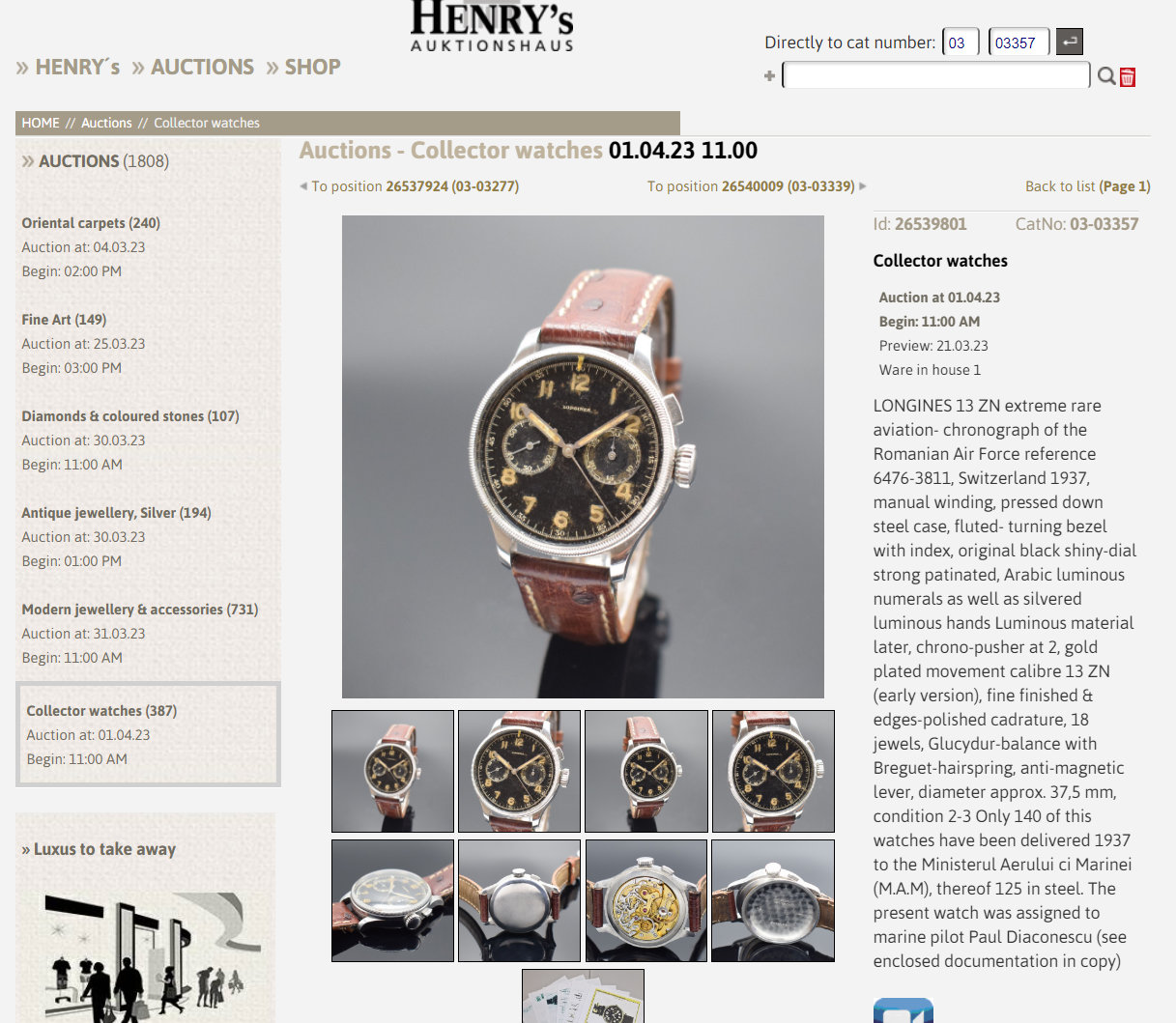This screenshot has width=1176, height=1023.
Task: Open the blue video camera icon
Action: (x=904, y=1010)
